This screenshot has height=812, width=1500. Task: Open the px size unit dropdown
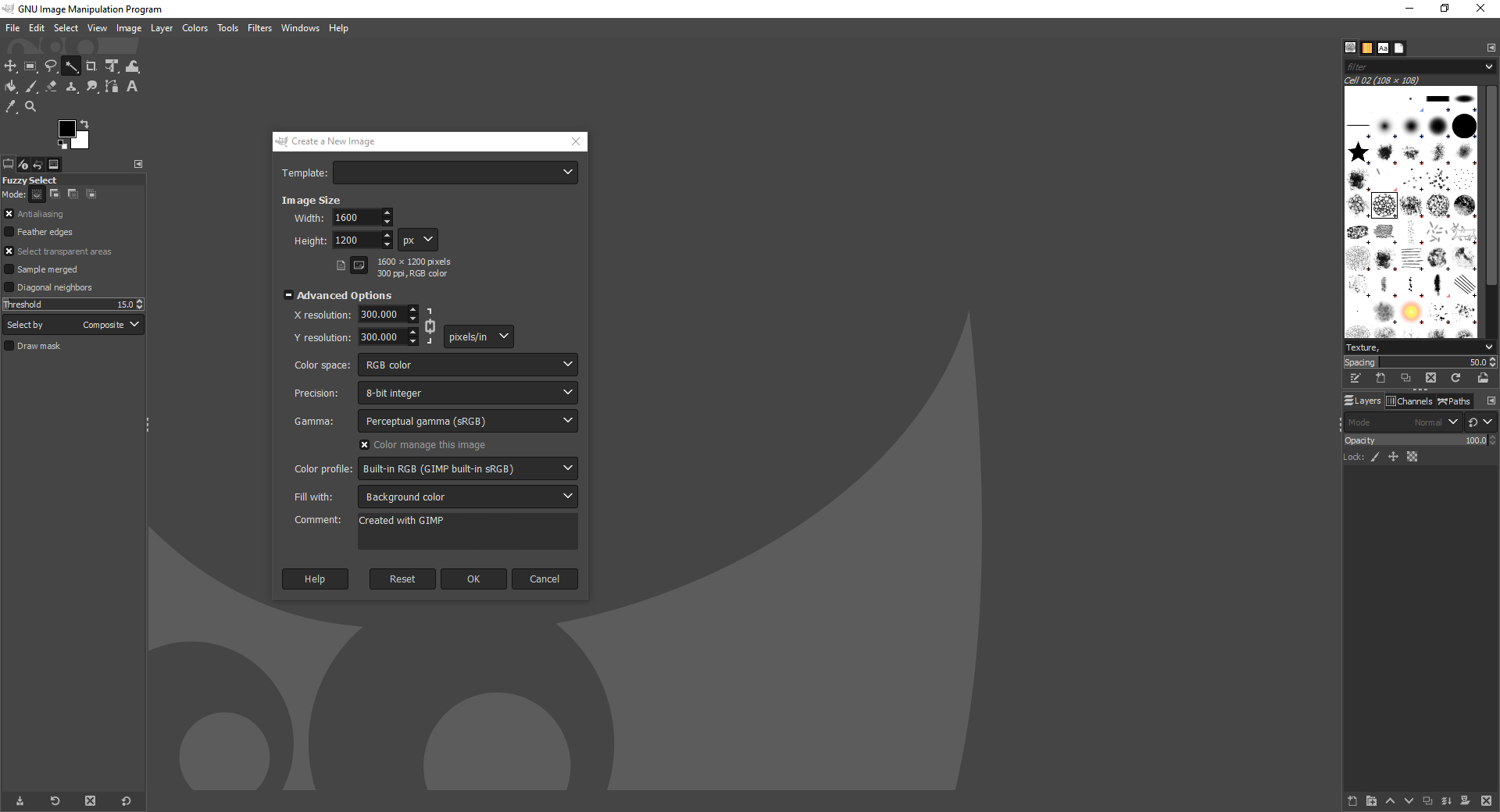click(x=418, y=240)
